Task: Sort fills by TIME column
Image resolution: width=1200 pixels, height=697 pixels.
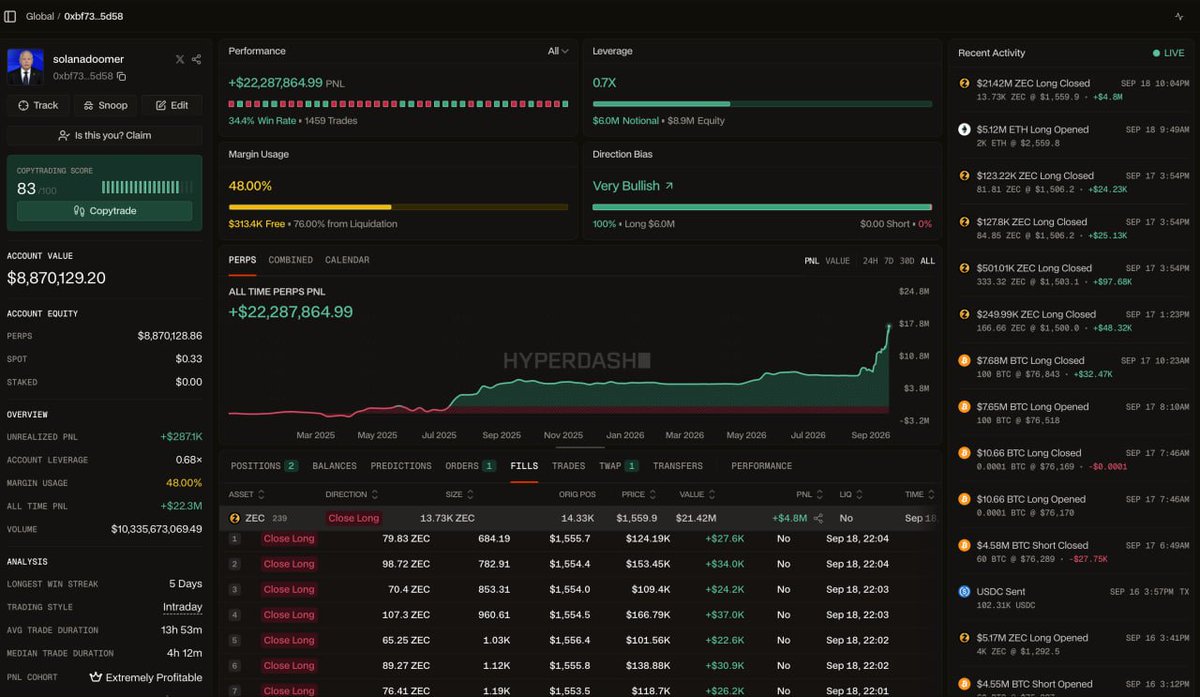Action: point(920,495)
